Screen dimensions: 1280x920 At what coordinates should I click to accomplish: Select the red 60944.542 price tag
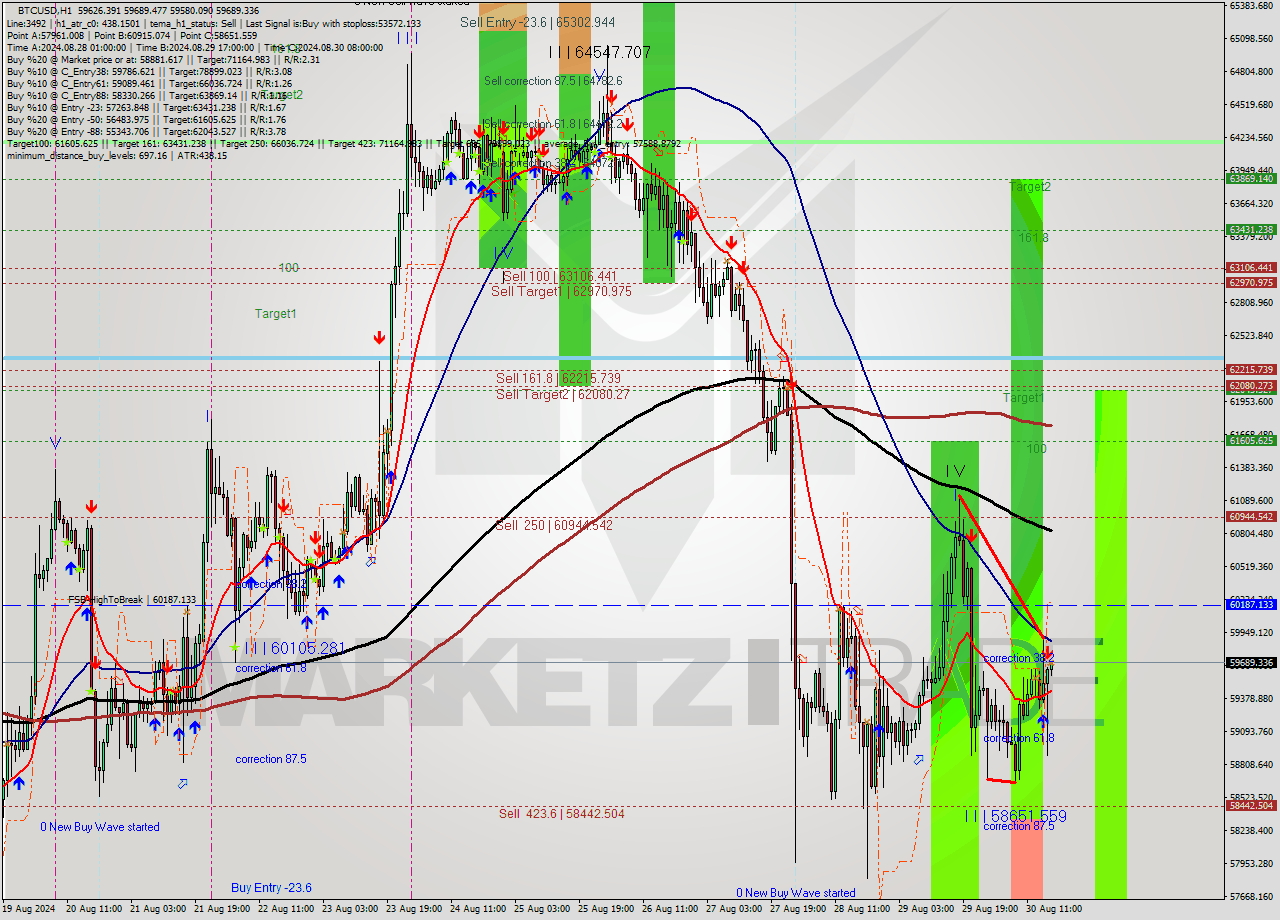1251,517
